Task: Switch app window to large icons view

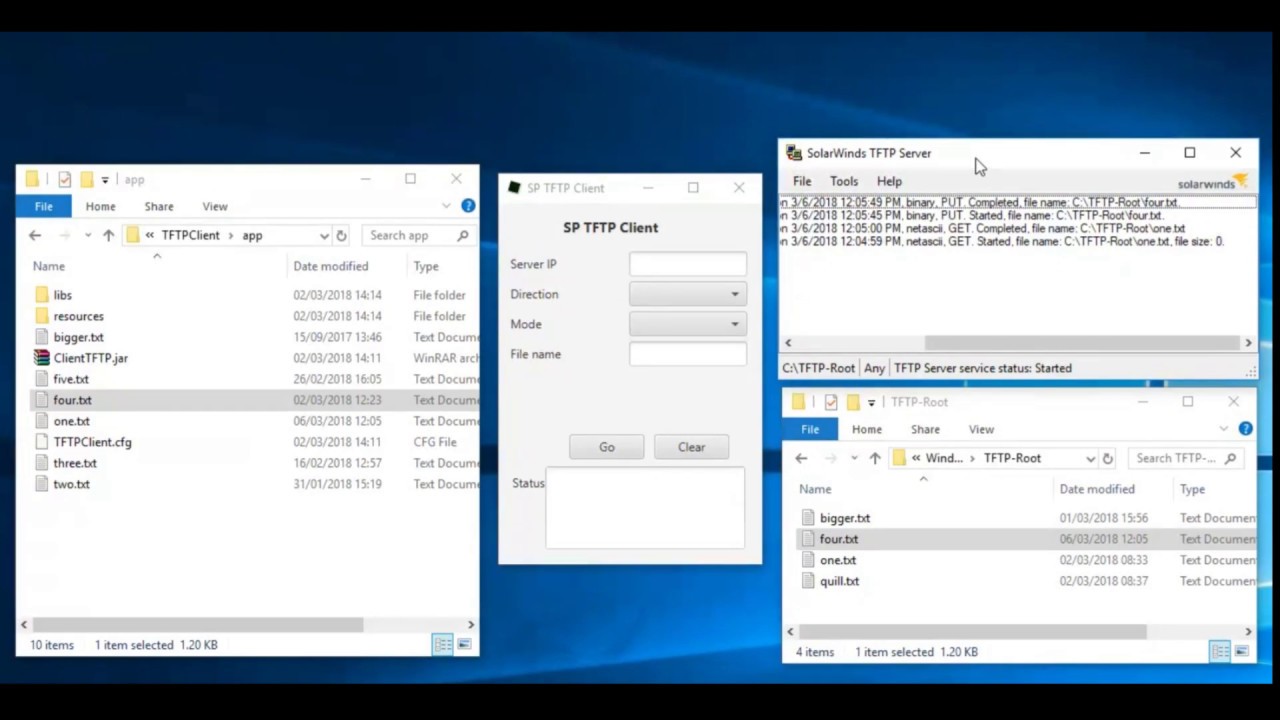Action: pyautogui.click(x=464, y=645)
